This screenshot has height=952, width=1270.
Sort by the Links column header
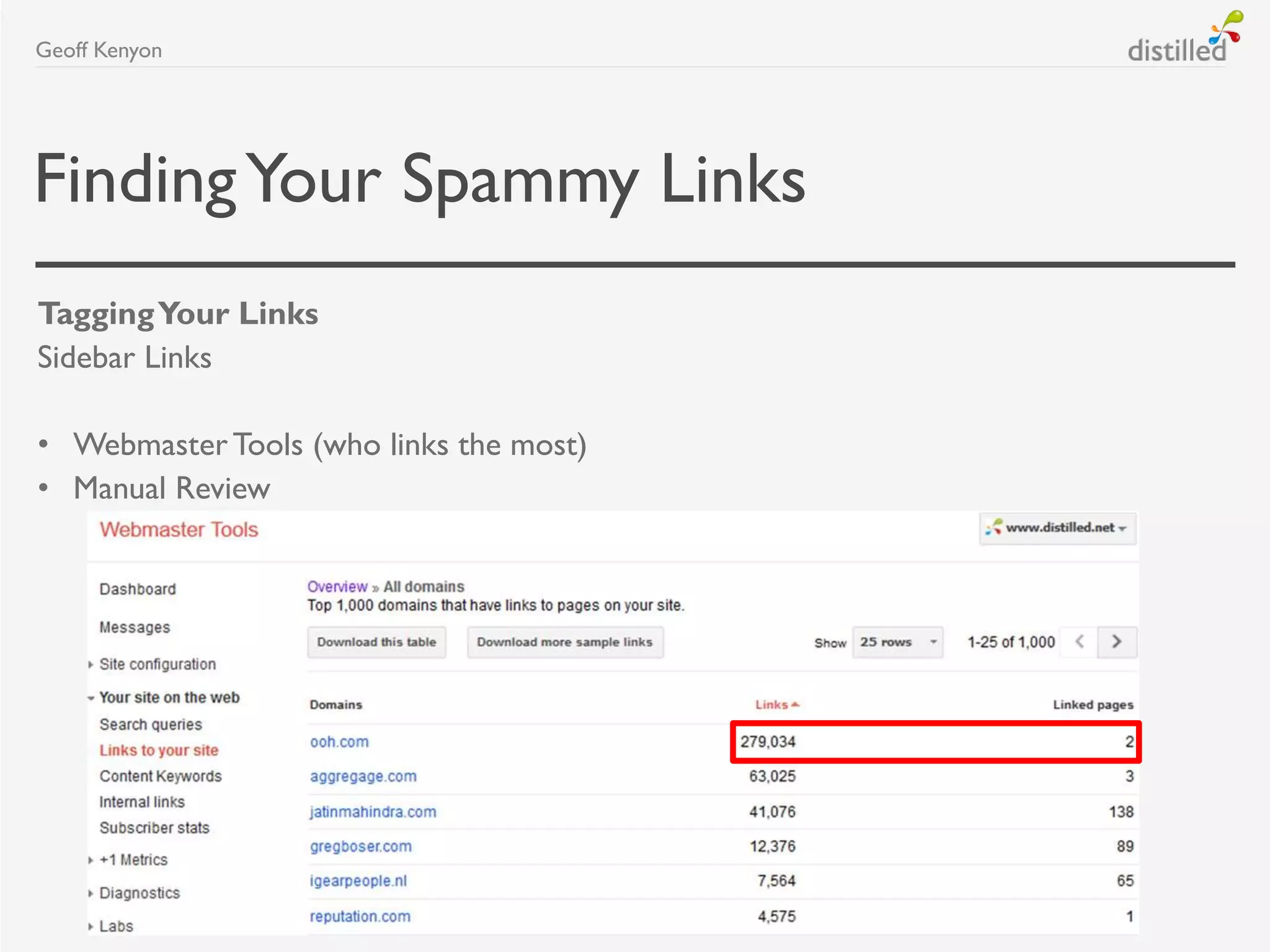pyautogui.click(x=777, y=705)
